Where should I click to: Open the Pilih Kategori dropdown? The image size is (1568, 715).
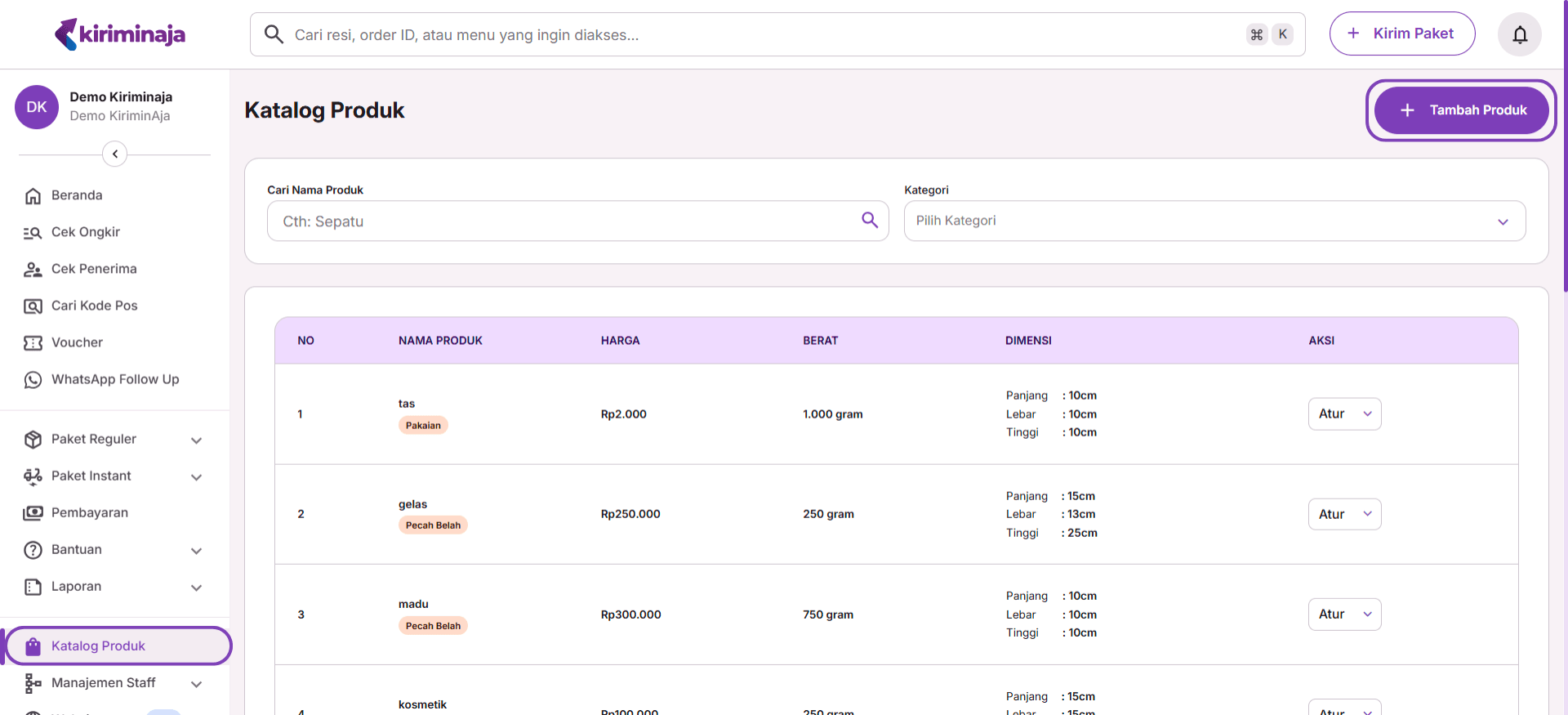pos(1214,221)
